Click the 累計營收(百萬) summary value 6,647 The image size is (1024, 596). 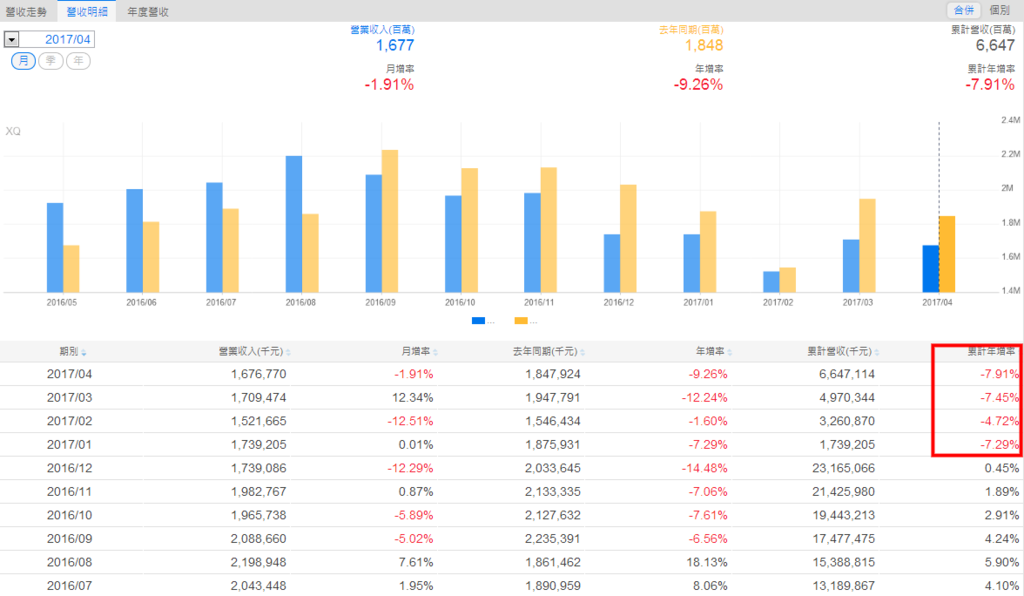tap(995, 46)
